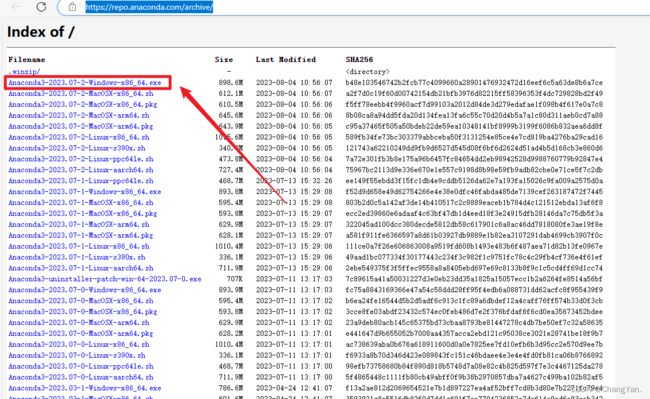Screen dimensions: 650x399
Task: Download Anaconda3-2023.07-0-Linux-aarch64.sh
Action: point(80,377)
